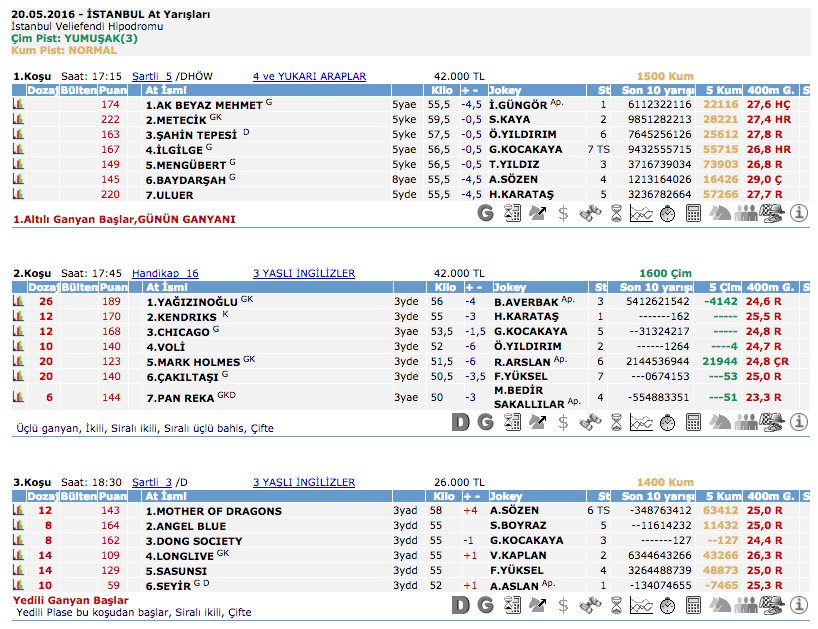Click the Jokey column header in race 1
The height and width of the screenshot is (629, 818).
[508, 90]
